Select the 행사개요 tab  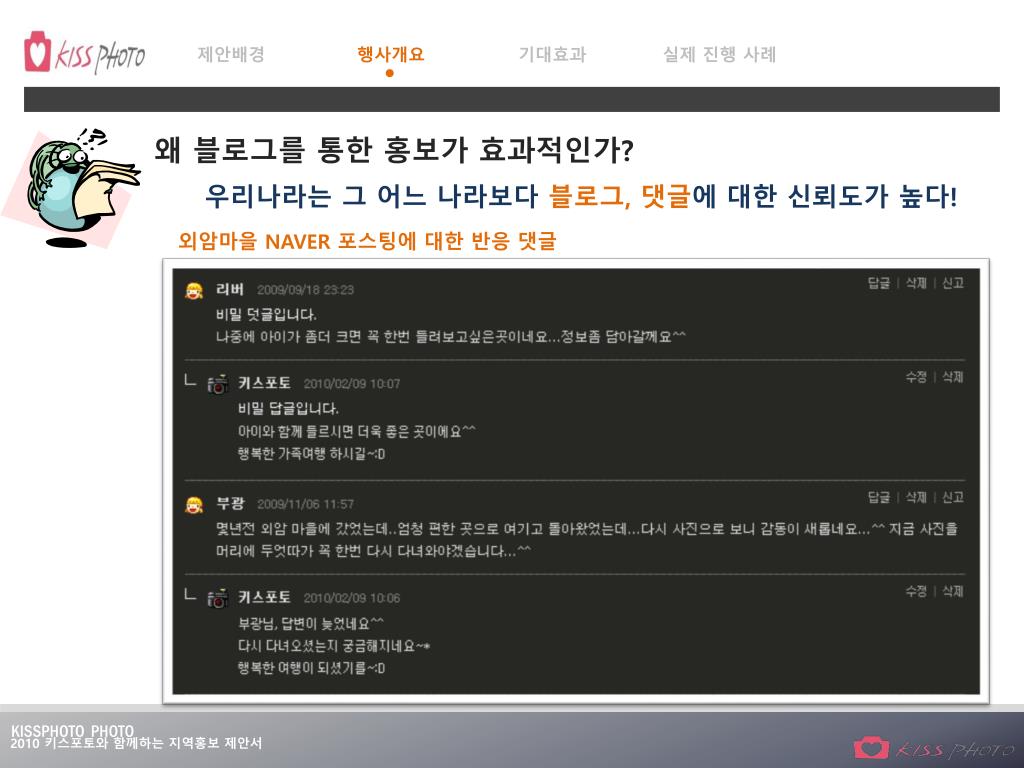coord(391,54)
